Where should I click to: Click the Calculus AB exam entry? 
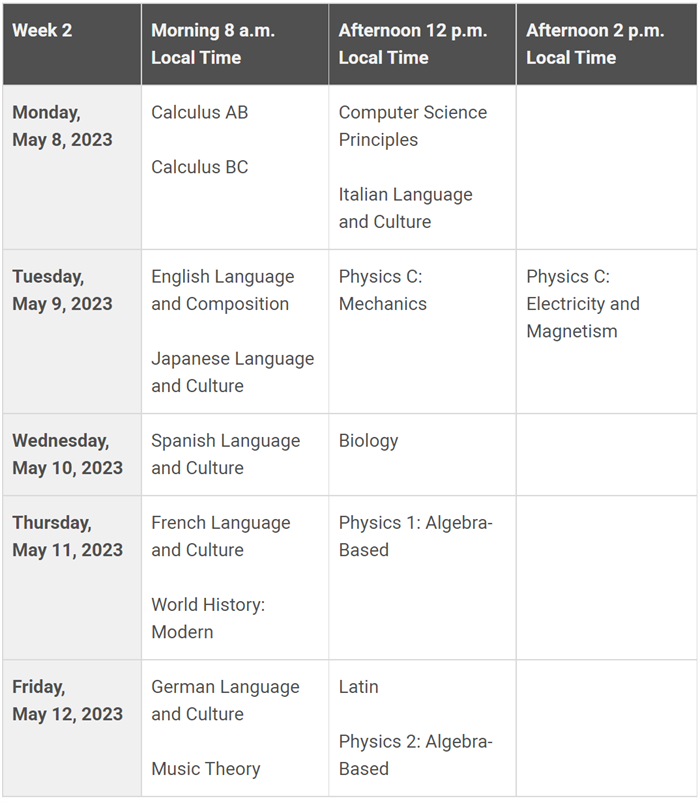tap(200, 112)
